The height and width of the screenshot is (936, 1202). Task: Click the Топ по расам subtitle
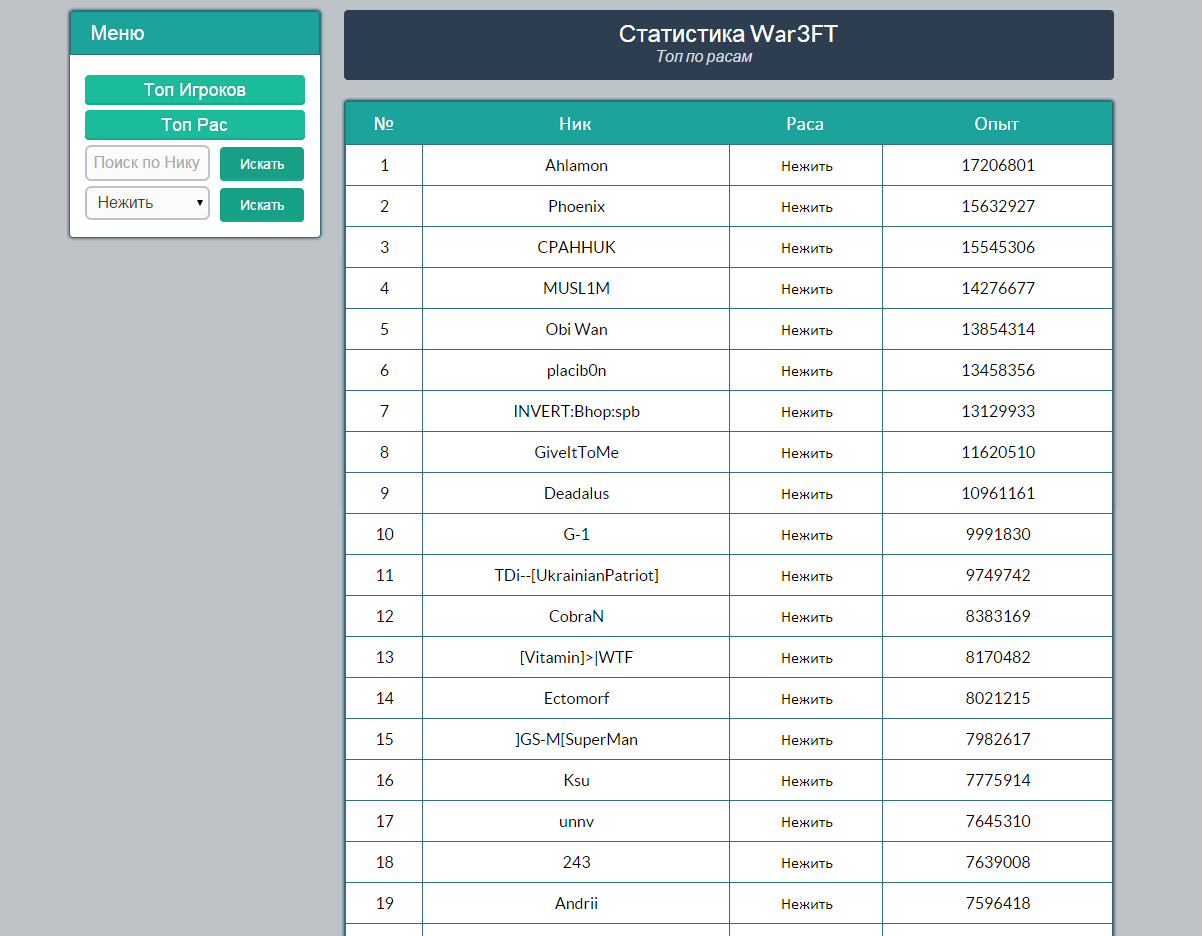point(704,57)
